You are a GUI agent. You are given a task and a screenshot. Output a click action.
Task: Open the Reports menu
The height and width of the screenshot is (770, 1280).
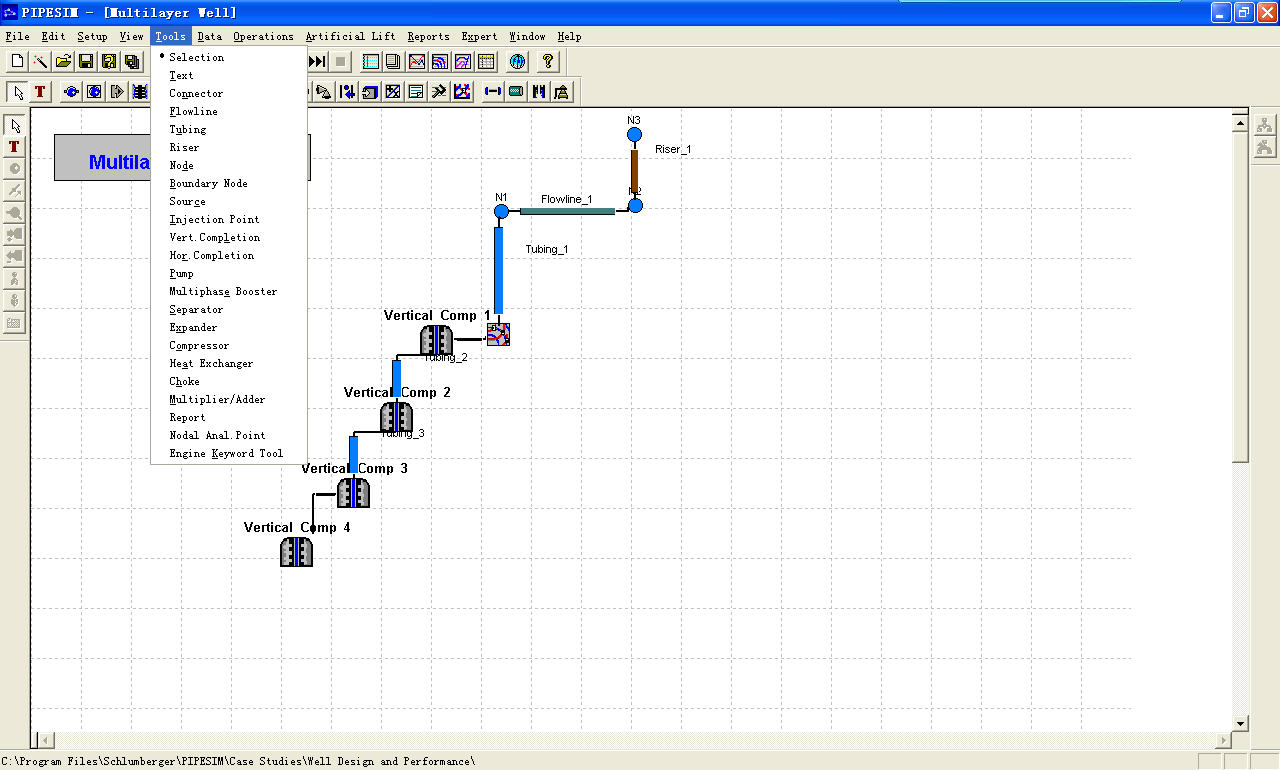tap(429, 37)
